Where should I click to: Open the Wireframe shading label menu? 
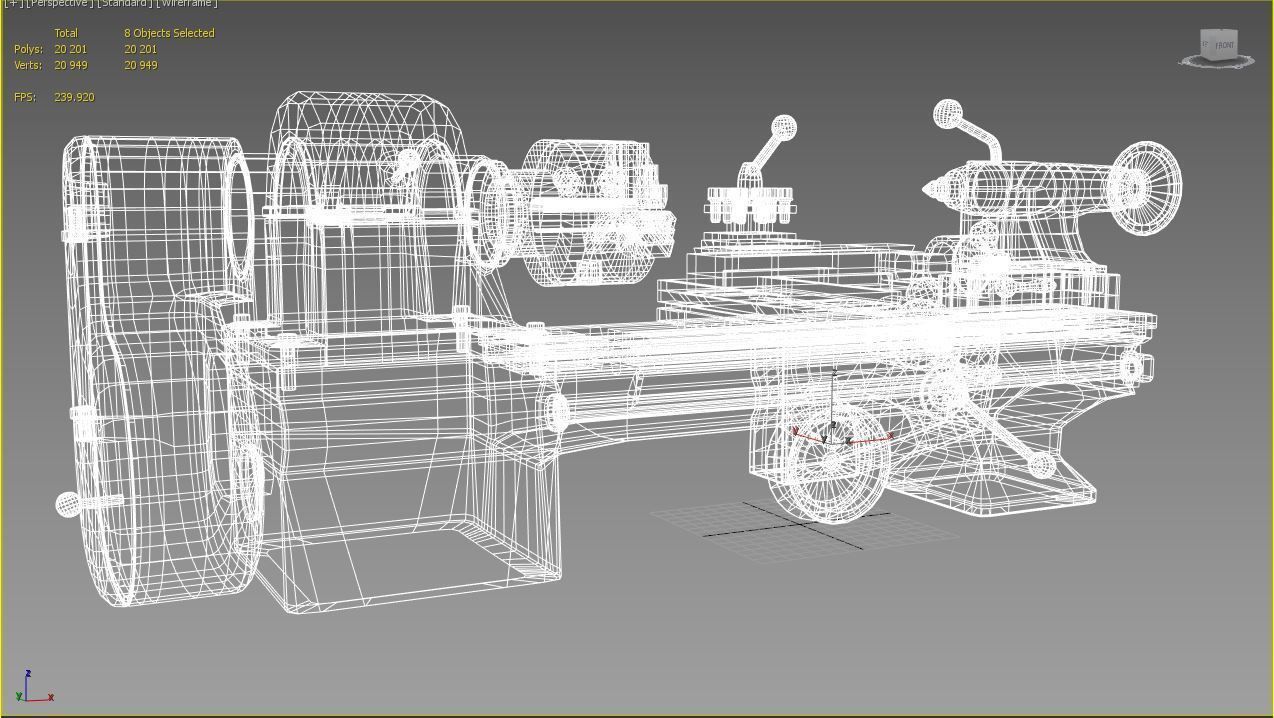click(x=186, y=3)
